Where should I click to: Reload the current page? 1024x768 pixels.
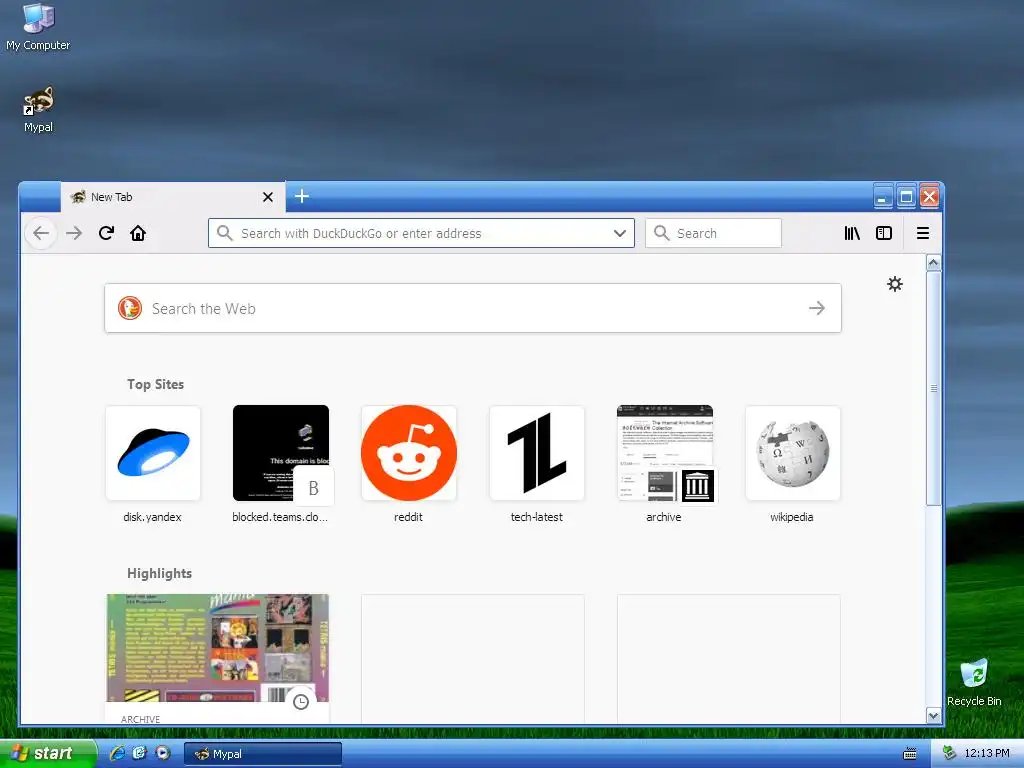pyautogui.click(x=106, y=233)
